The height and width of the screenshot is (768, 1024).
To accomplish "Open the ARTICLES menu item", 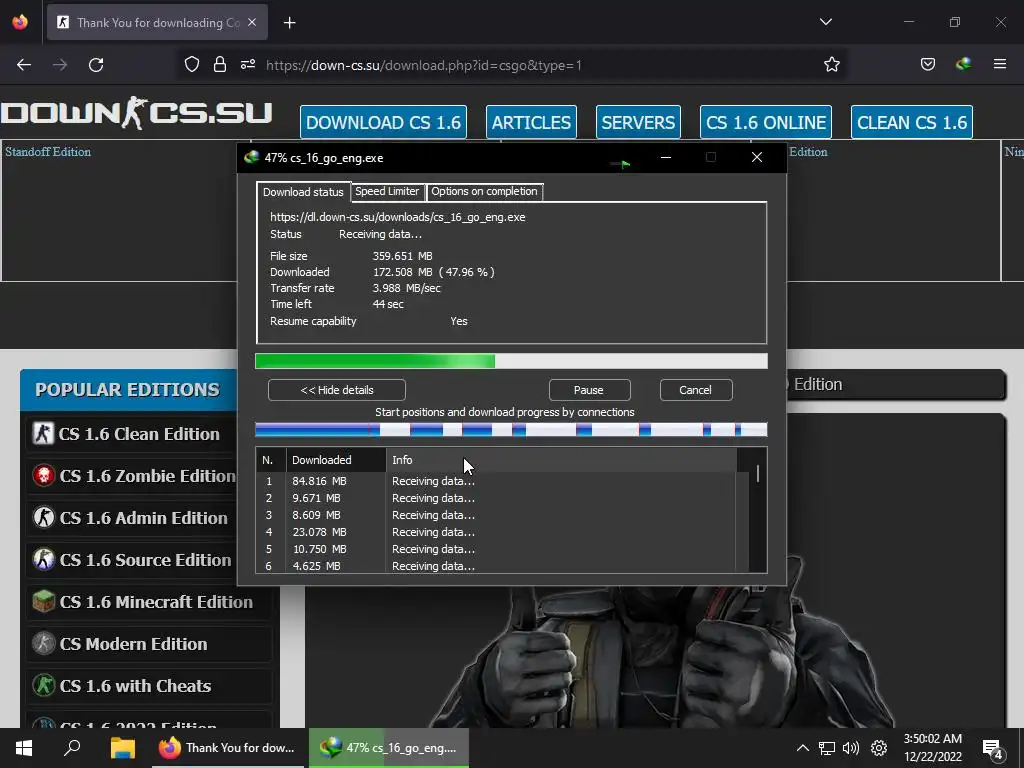I will (x=531, y=122).
